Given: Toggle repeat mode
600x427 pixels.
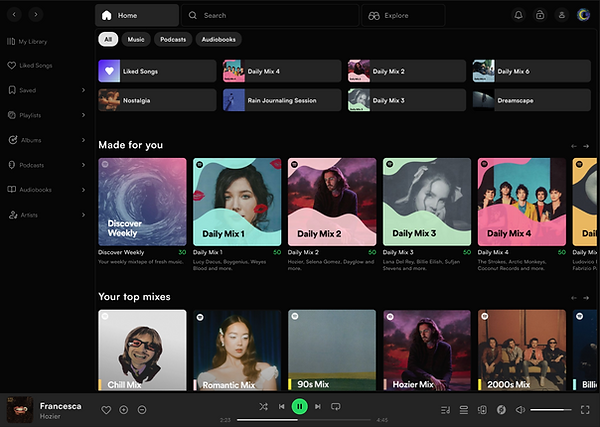Looking at the screenshot, I should pyautogui.click(x=336, y=406).
